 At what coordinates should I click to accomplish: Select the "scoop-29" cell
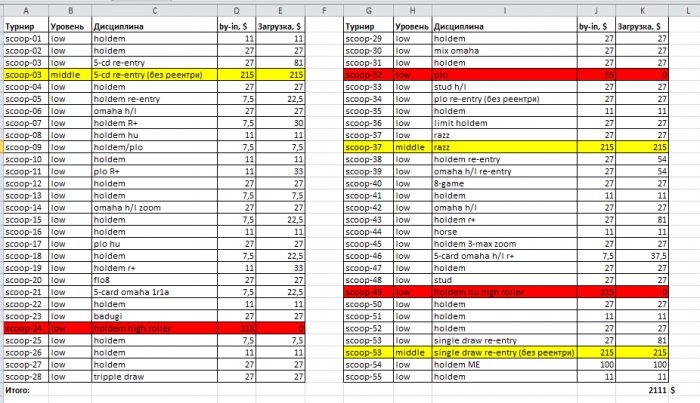pyautogui.click(x=368, y=38)
